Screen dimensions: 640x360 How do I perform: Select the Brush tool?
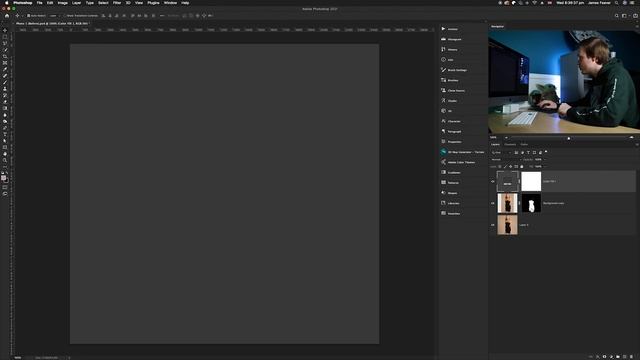[x=5, y=82]
